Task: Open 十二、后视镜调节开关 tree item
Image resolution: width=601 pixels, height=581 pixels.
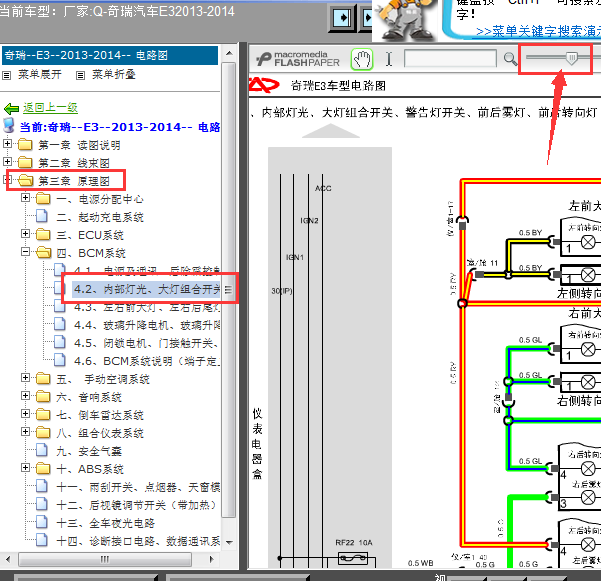Action: tap(136, 506)
